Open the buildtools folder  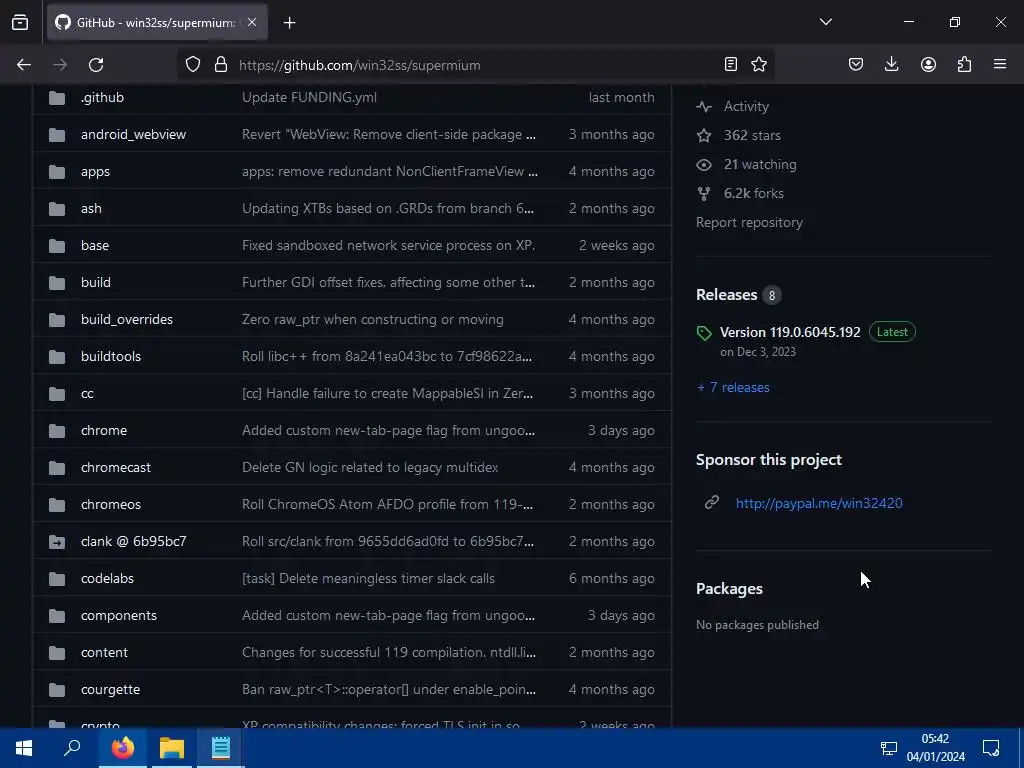coord(110,357)
